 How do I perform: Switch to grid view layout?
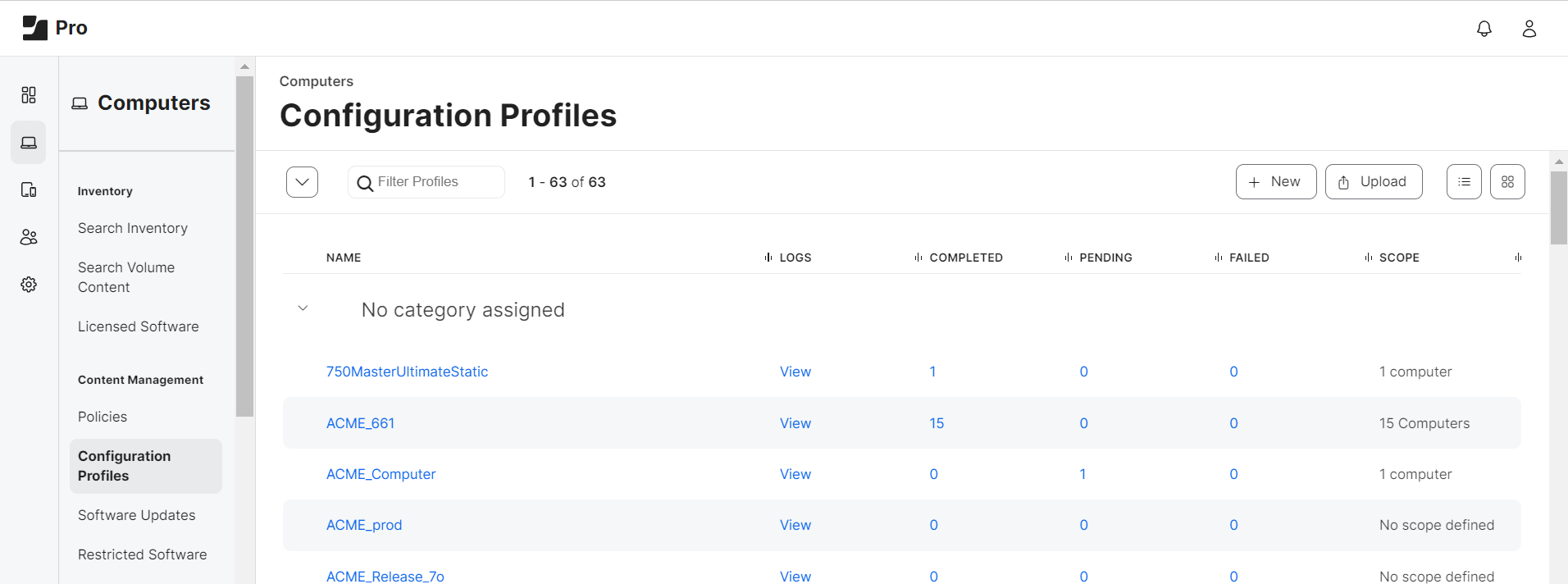1507,182
